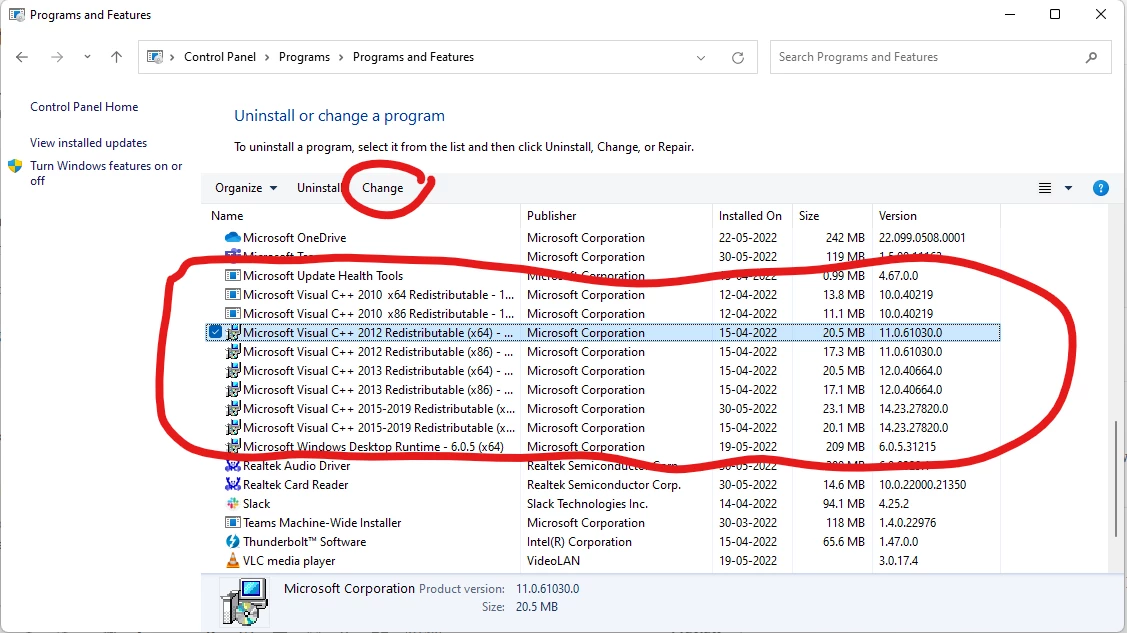This screenshot has height=633, width=1127.
Task: Select the Visual C++ 2015-2019 icon dated 30-05-2022
Action: tap(232, 409)
